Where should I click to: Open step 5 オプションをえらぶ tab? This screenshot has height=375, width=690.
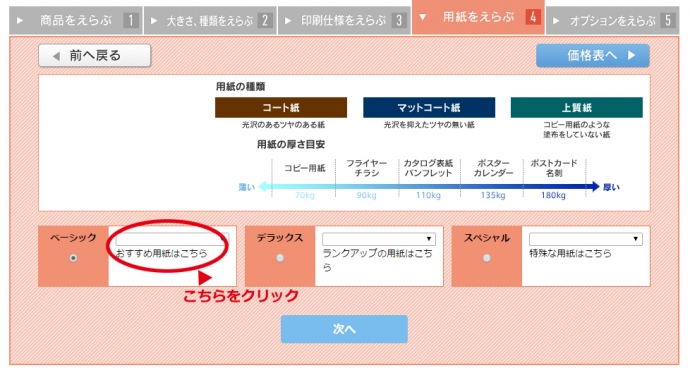(x=613, y=20)
